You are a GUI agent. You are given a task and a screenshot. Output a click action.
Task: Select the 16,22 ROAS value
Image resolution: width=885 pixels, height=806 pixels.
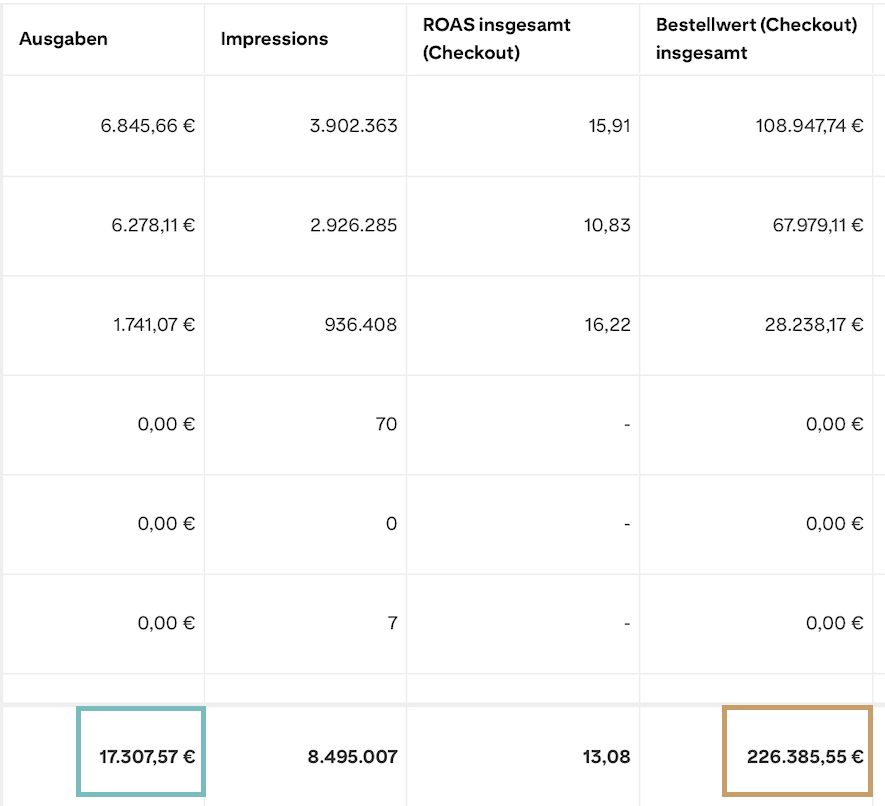tap(610, 325)
